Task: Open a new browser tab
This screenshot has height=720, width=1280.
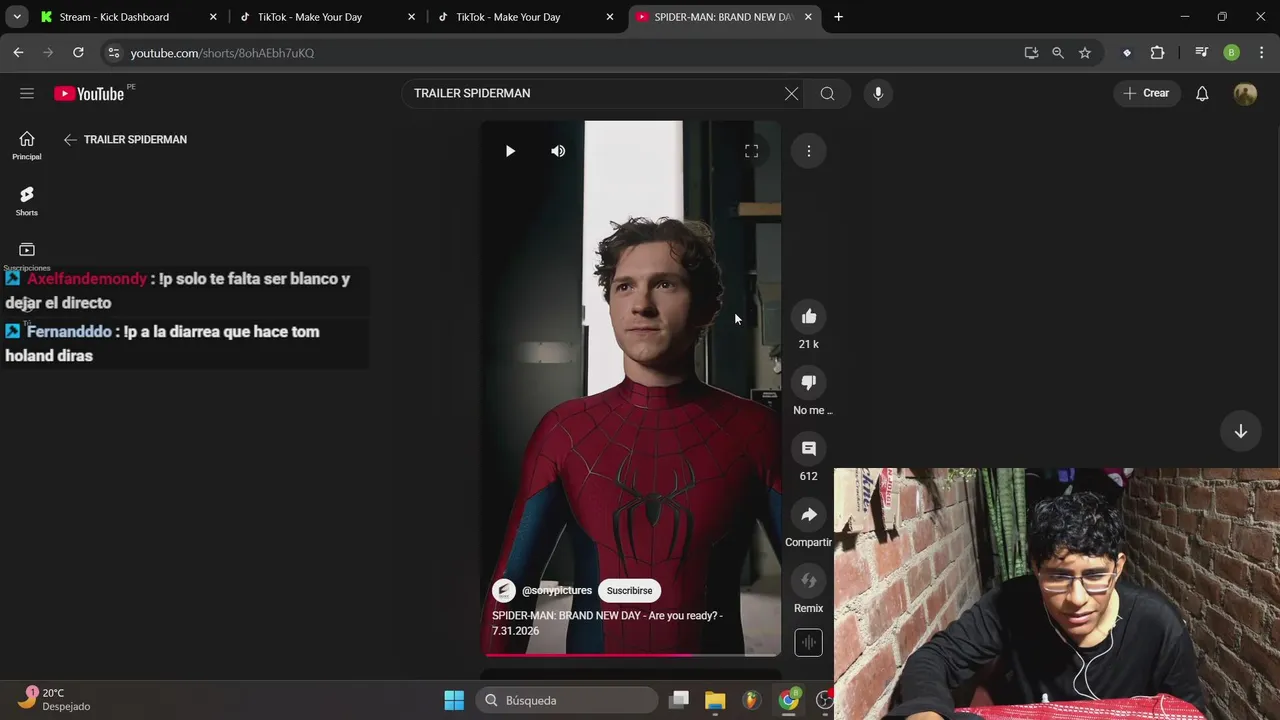Action: pos(838,17)
